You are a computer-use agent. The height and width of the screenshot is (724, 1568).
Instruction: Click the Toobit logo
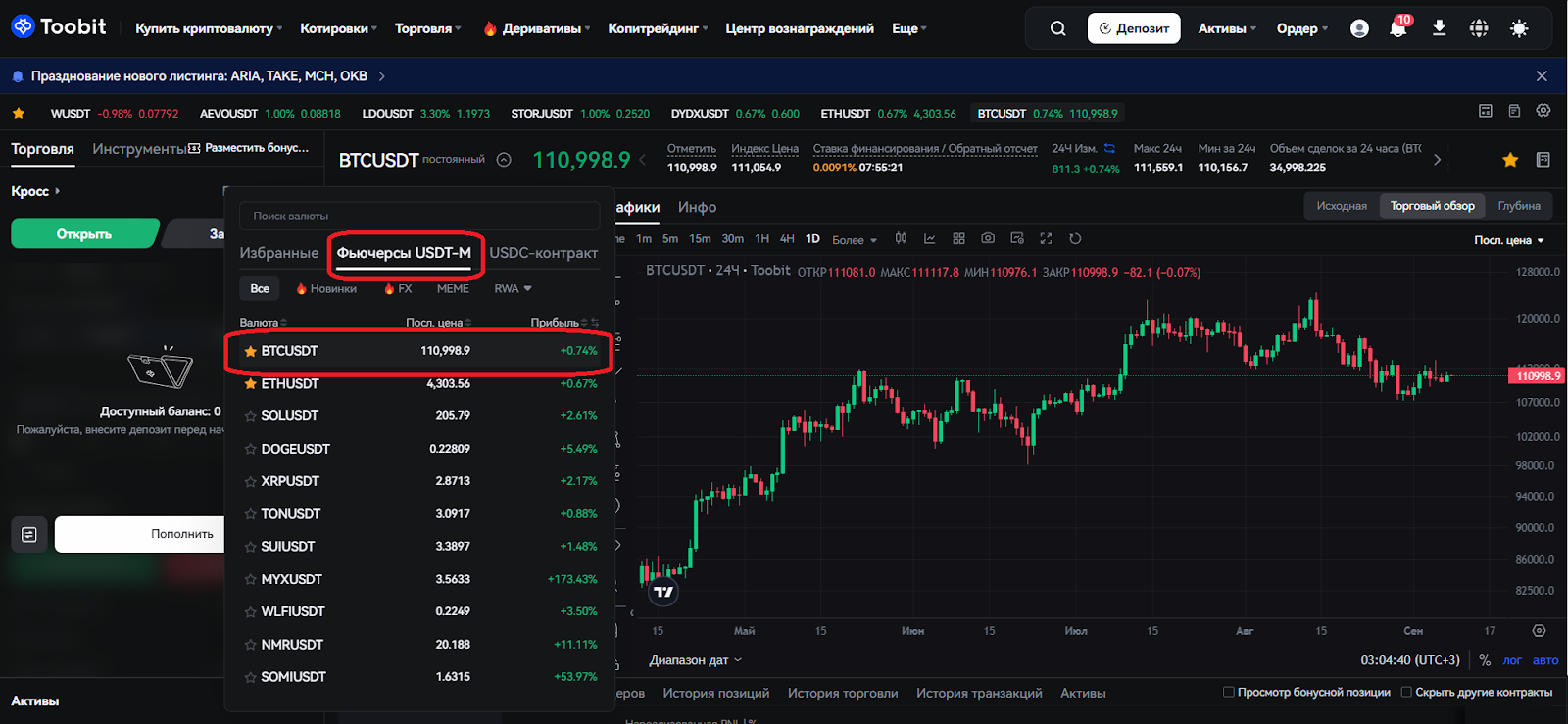coord(59,26)
